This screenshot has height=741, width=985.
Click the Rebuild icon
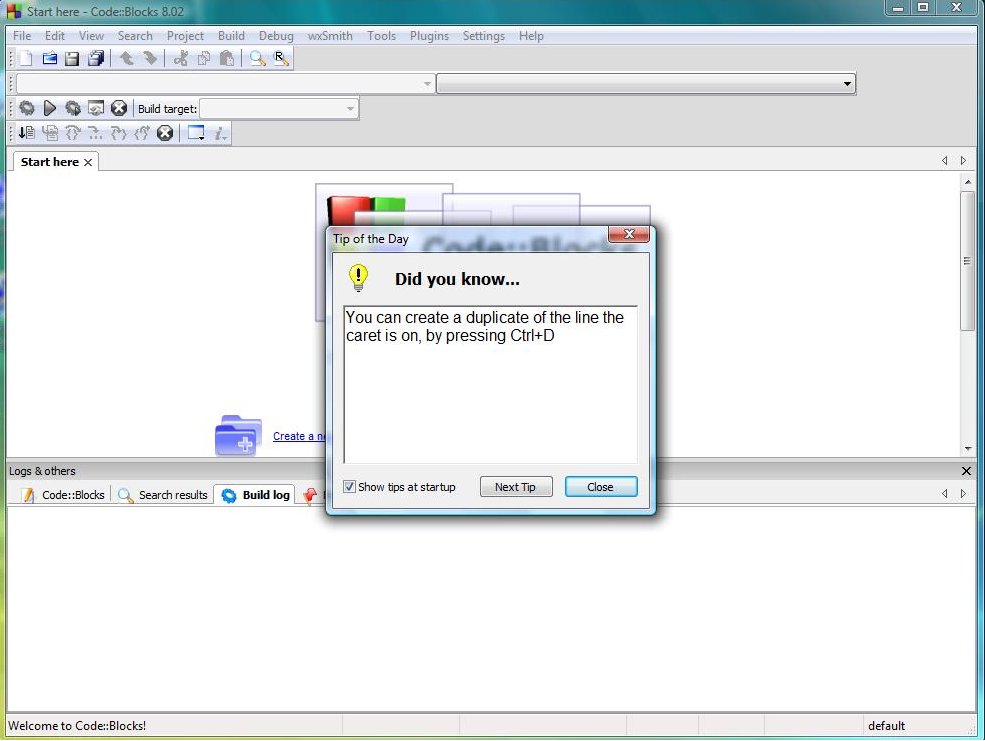[x=95, y=108]
